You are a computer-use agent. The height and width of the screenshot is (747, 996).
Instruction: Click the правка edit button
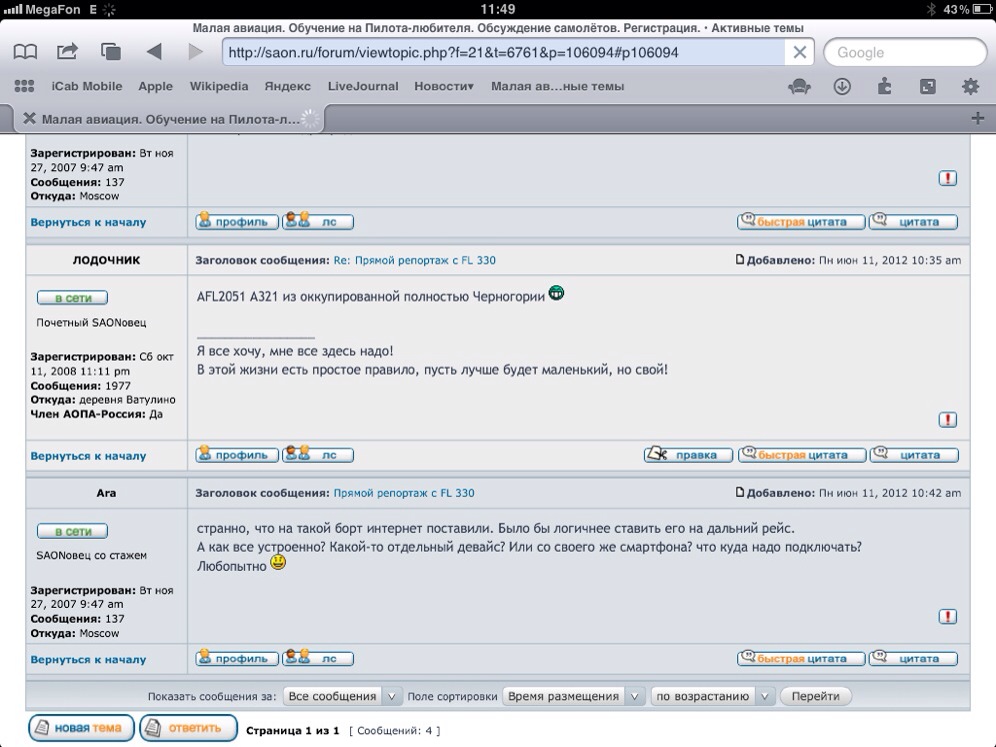[x=688, y=455]
